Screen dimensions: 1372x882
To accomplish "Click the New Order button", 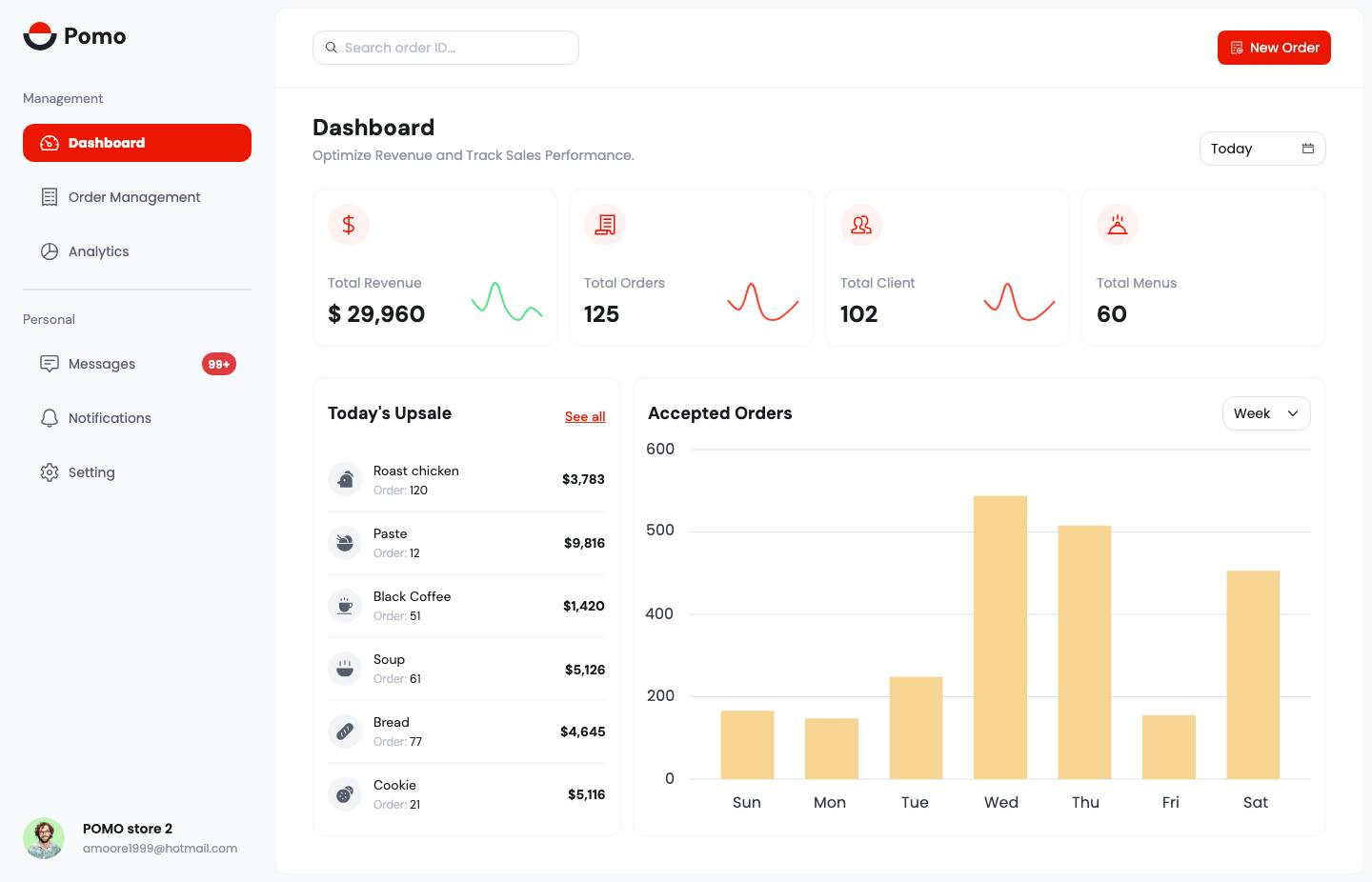I will pos(1274,48).
